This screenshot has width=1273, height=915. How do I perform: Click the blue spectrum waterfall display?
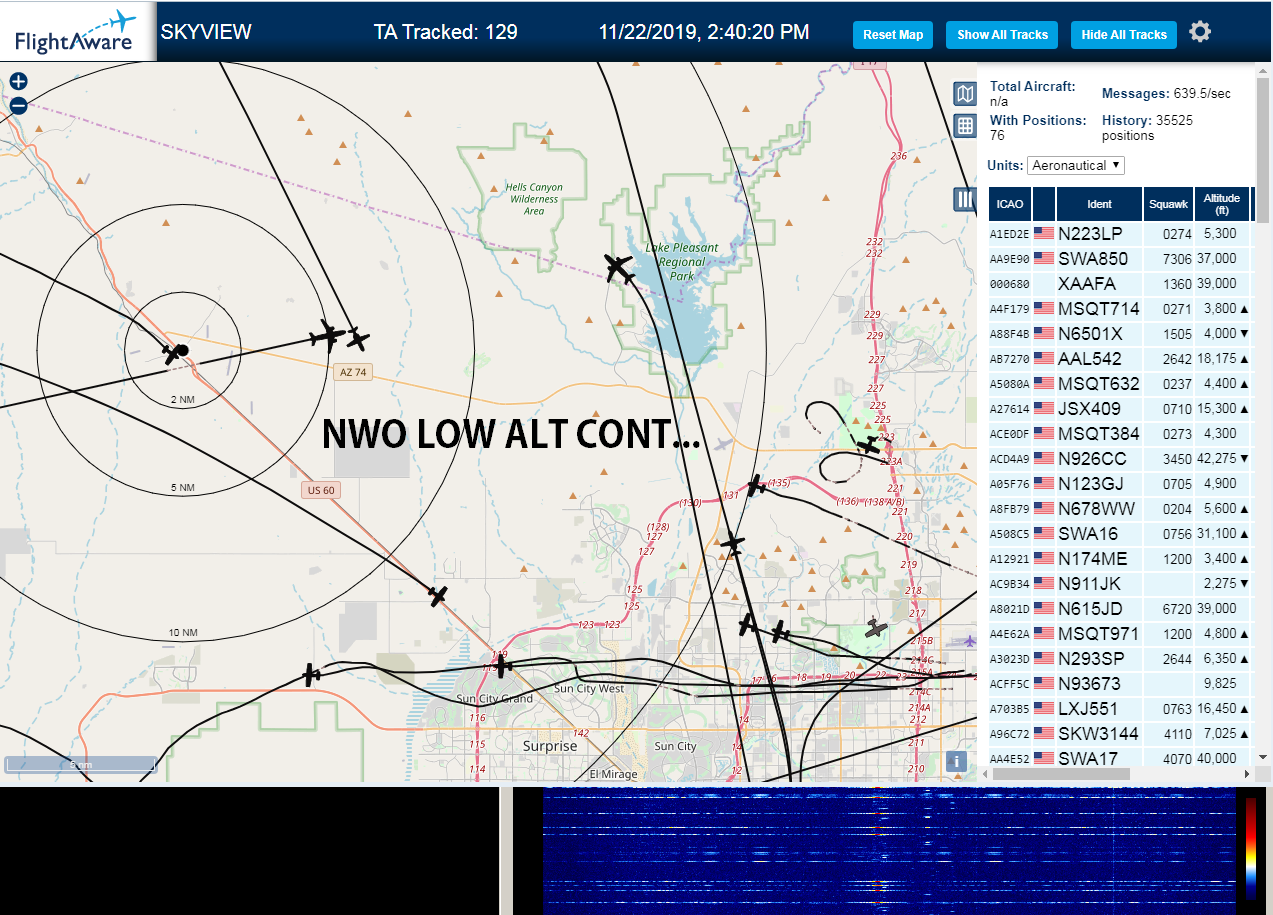(x=889, y=851)
